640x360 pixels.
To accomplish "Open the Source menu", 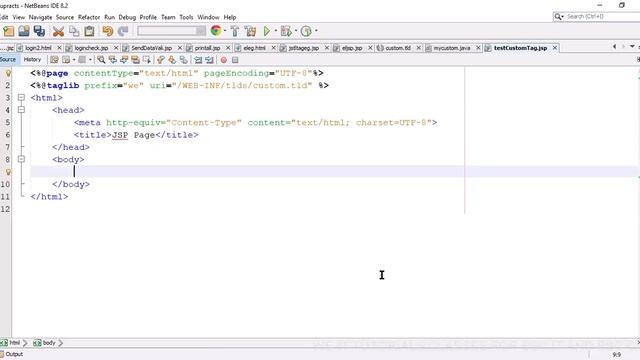I will click(65, 17).
